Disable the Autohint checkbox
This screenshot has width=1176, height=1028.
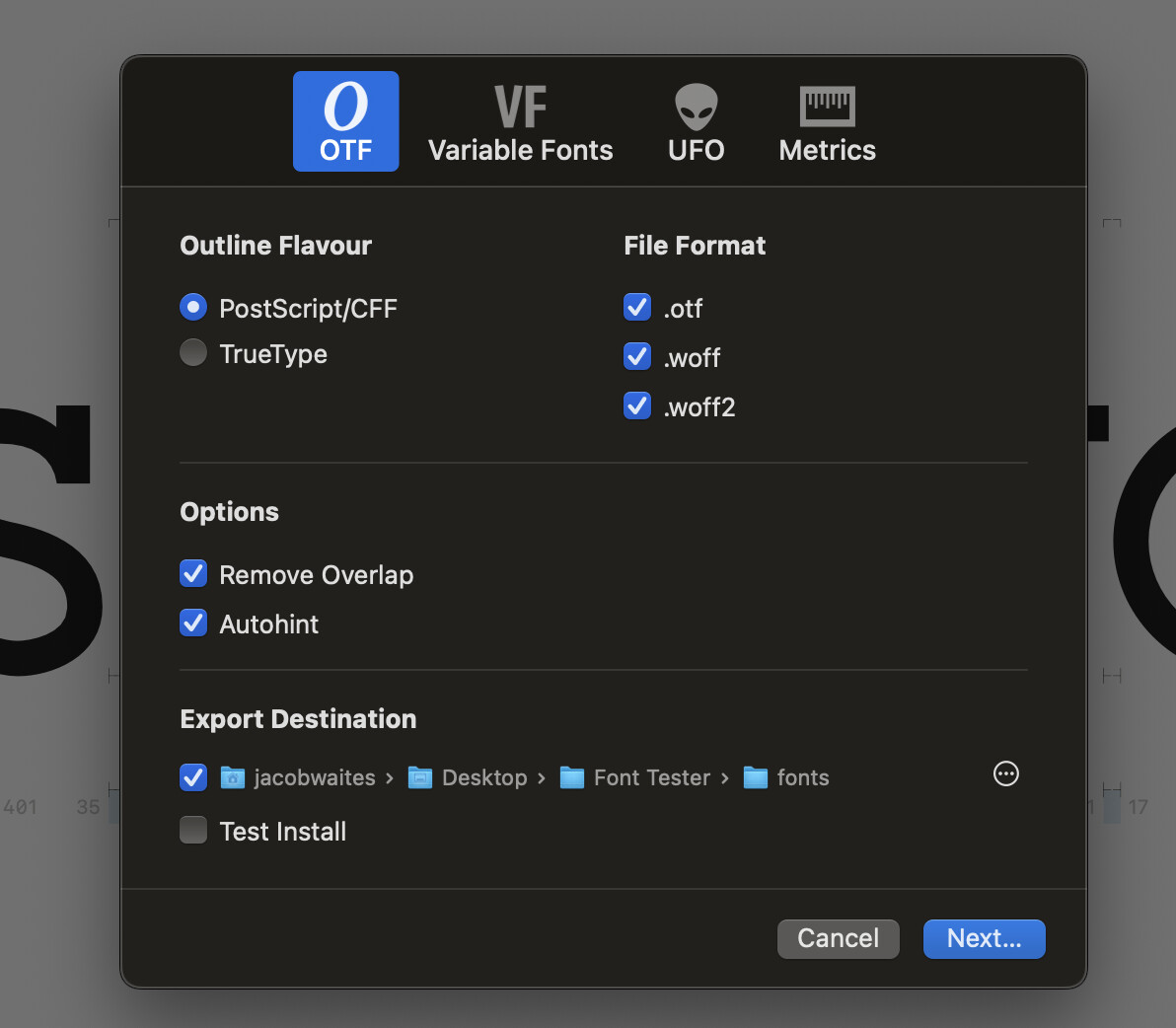(x=193, y=624)
